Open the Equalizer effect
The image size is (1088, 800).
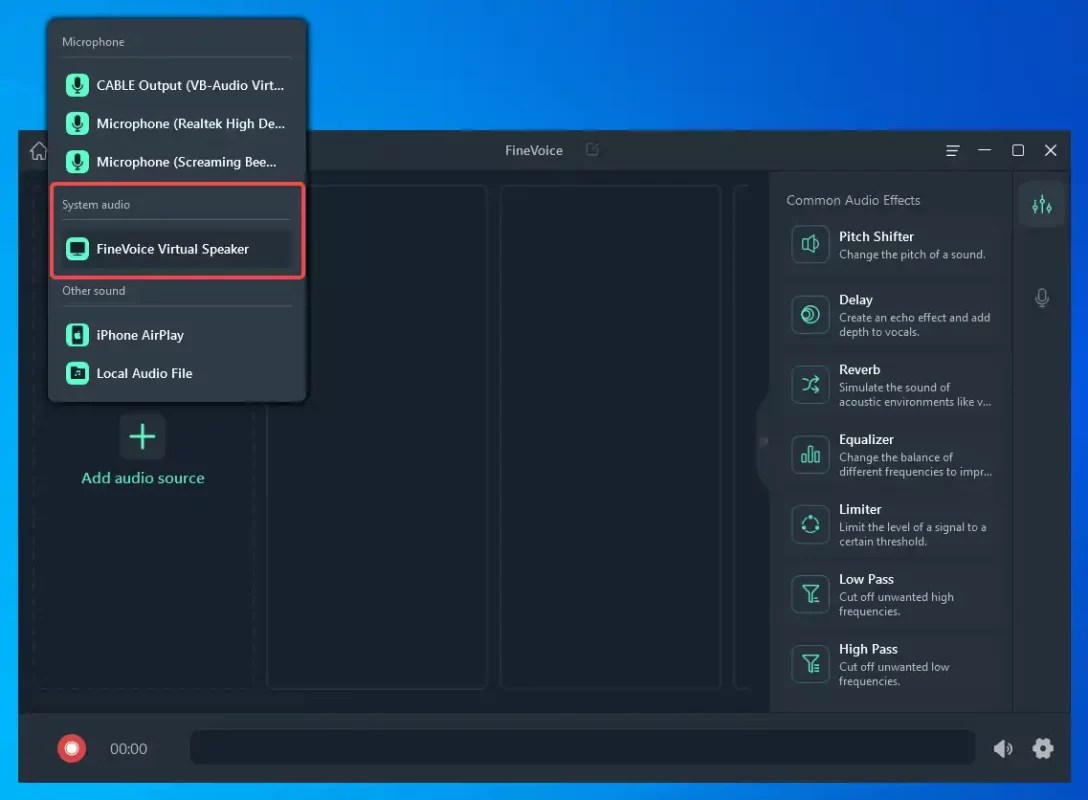click(x=810, y=455)
